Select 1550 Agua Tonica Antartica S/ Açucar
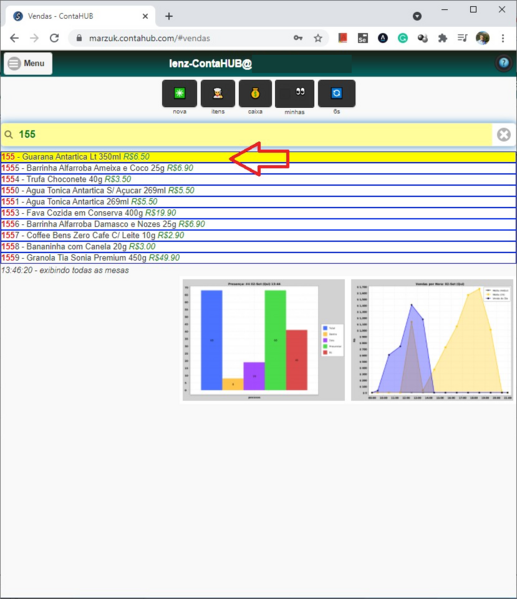This screenshot has width=517, height=599. (258, 191)
